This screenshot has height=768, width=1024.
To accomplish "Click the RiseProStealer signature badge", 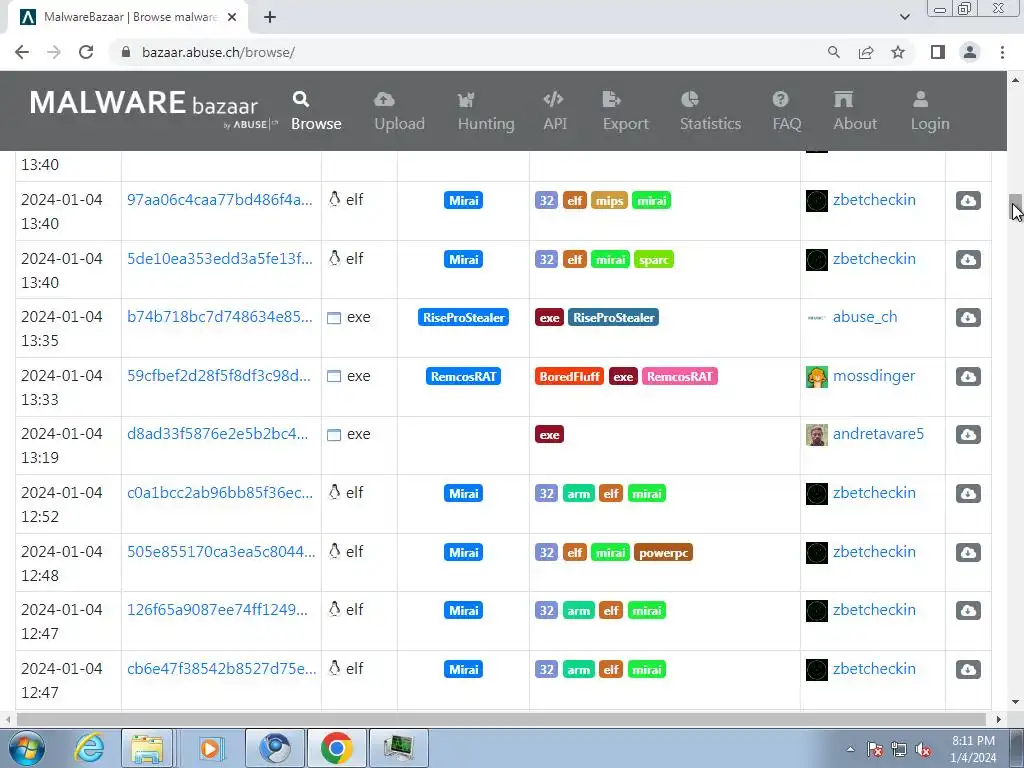I will click(463, 317).
